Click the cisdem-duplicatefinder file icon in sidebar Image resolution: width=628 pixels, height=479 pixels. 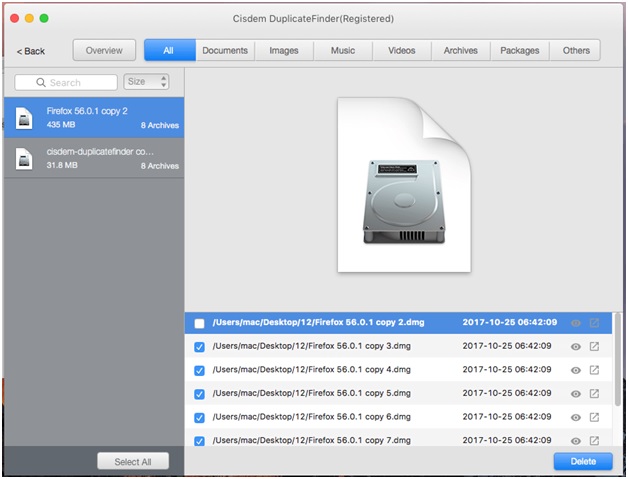click(x=24, y=159)
